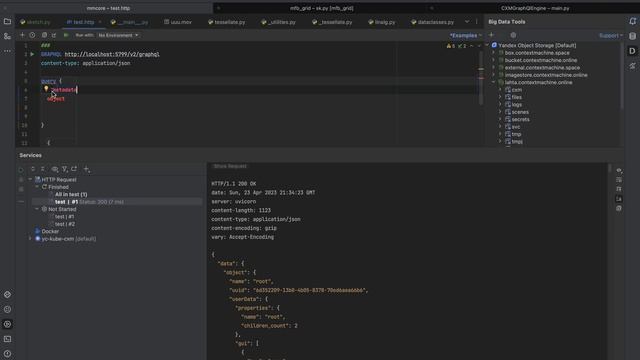The height and width of the screenshot is (360, 640).
Task: Expand the scenes folder in storage tree
Action: coord(500,112)
